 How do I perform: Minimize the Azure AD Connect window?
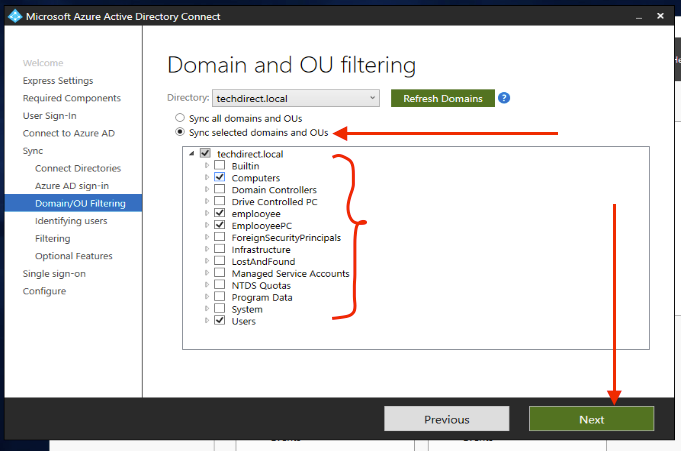tap(639, 17)
